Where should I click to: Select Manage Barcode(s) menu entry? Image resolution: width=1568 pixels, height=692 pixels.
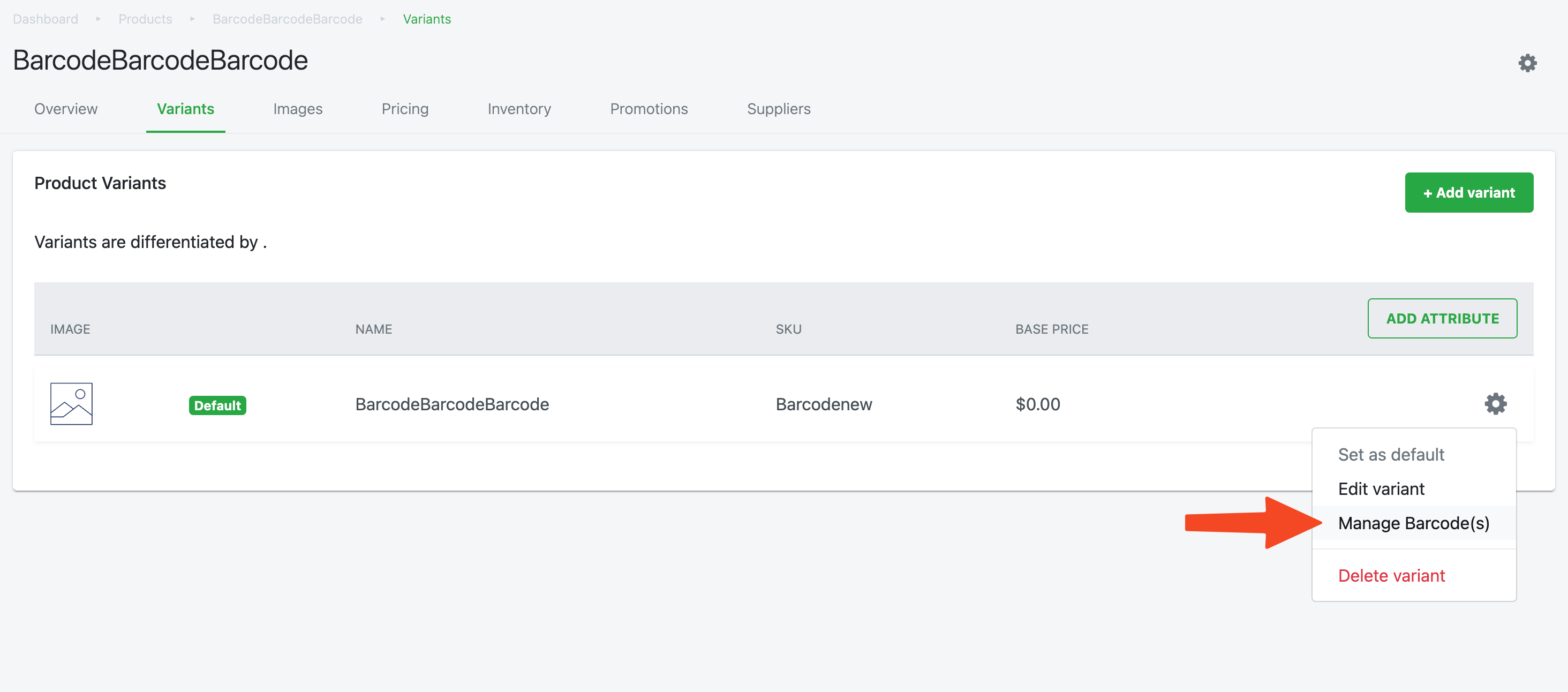(x=1414, y=523)
